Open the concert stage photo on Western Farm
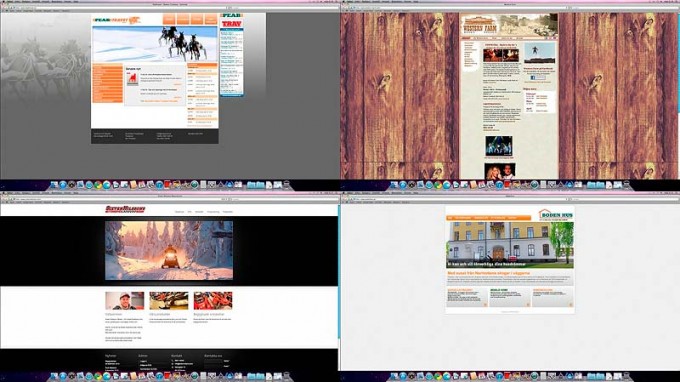This screenshot has width=680, height=382. coord(499,146)
